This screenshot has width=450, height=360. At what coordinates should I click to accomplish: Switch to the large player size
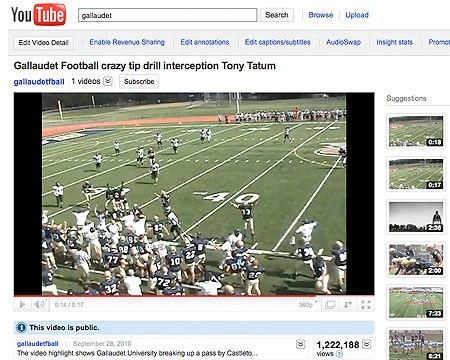[x=330, y=305]
